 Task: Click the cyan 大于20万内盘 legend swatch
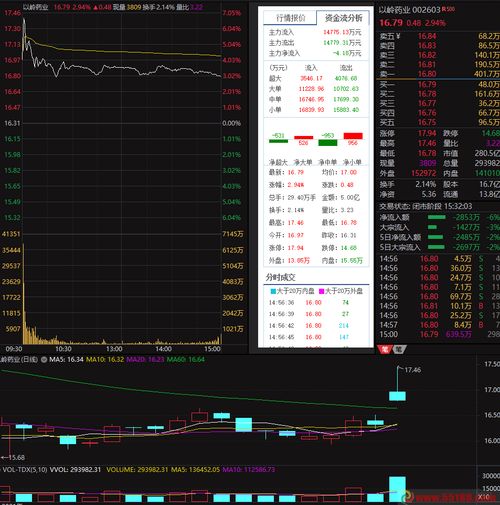273,291
